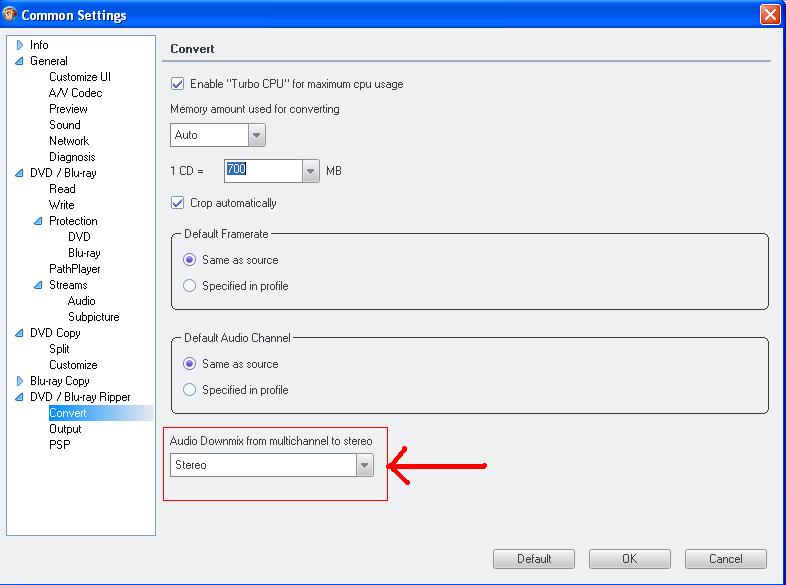The height and width of the screenshot is (585, 786).
Task: Click the Cancel button
Action: tap(725, 558)
